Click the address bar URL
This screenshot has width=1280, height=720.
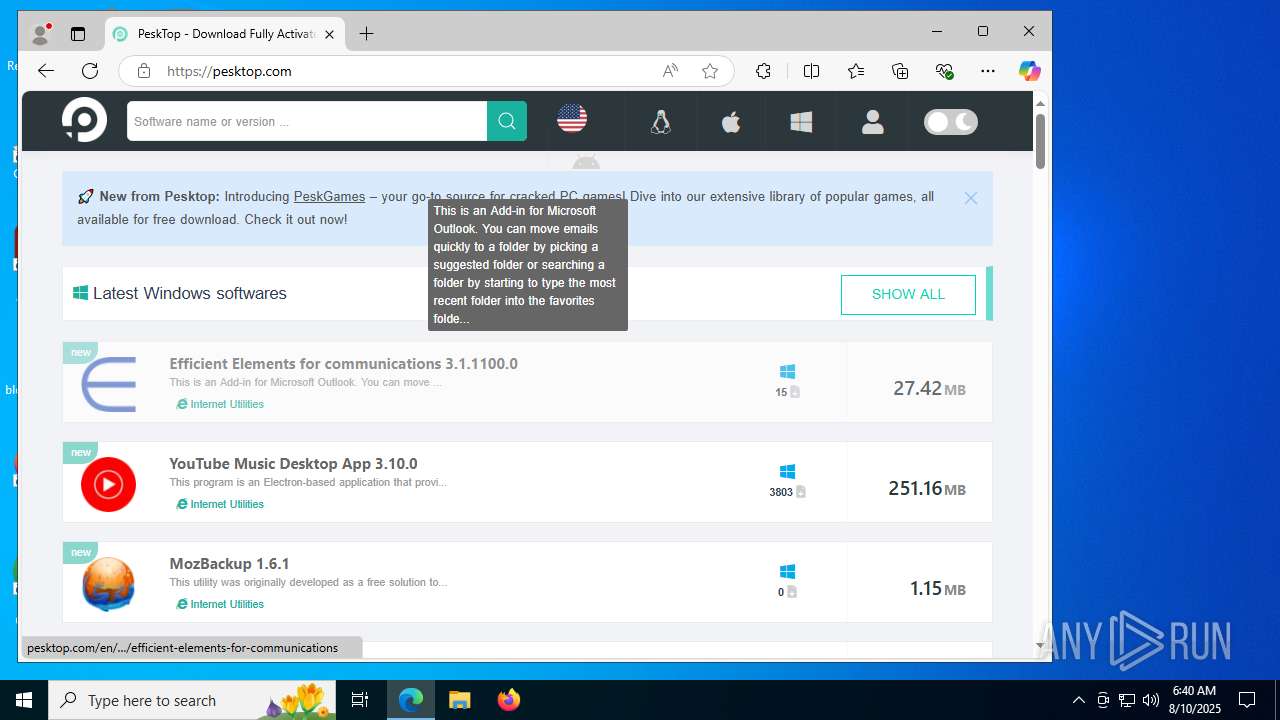pyautogui.click(x=229, y=71)
